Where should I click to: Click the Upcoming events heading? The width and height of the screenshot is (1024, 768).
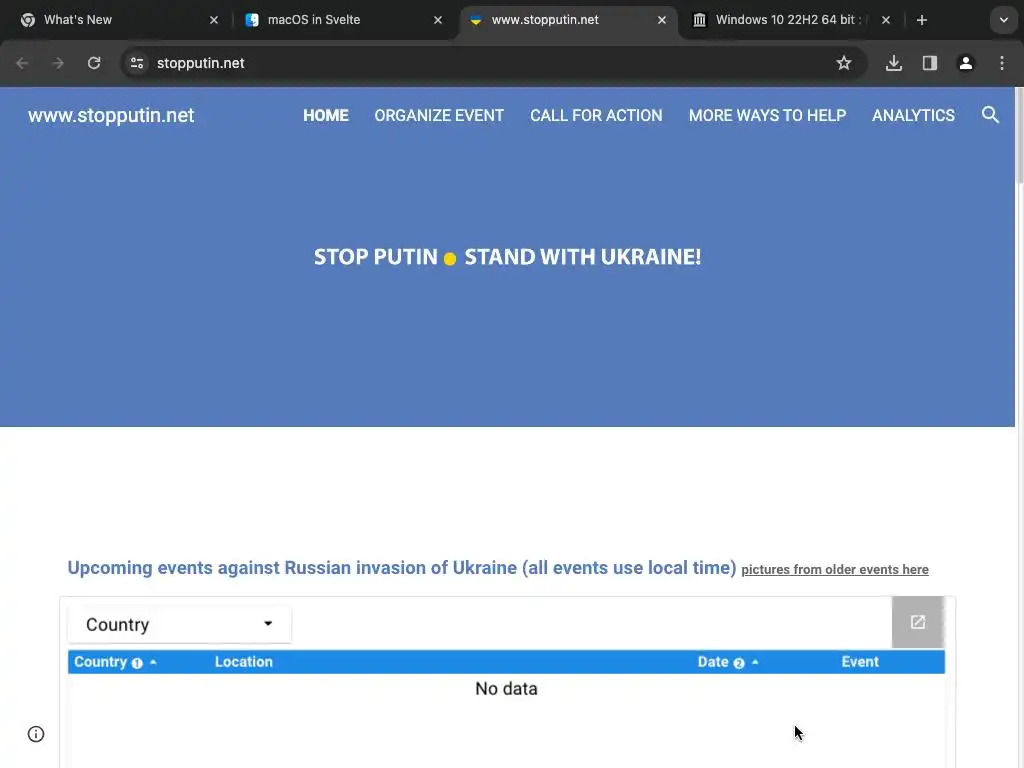tap(402, 568)
